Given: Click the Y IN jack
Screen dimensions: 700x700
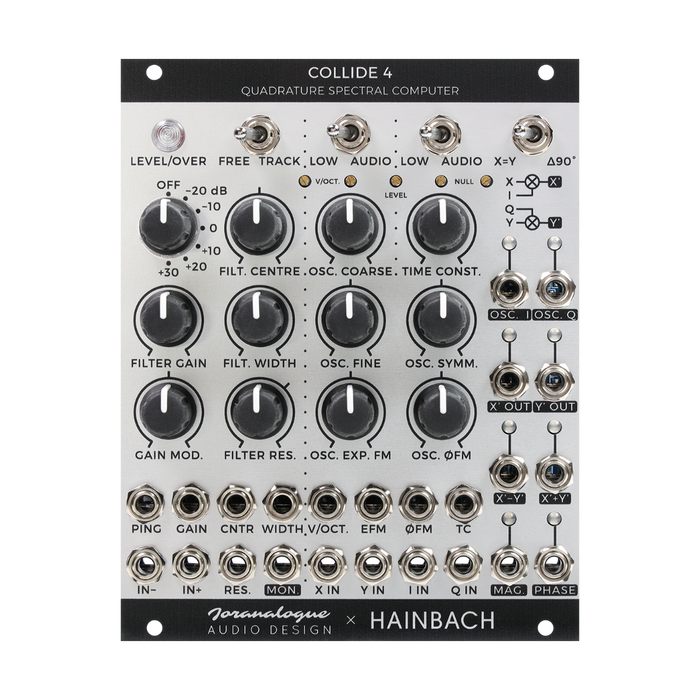Looking at the screenshot, I should click(373, 564).
